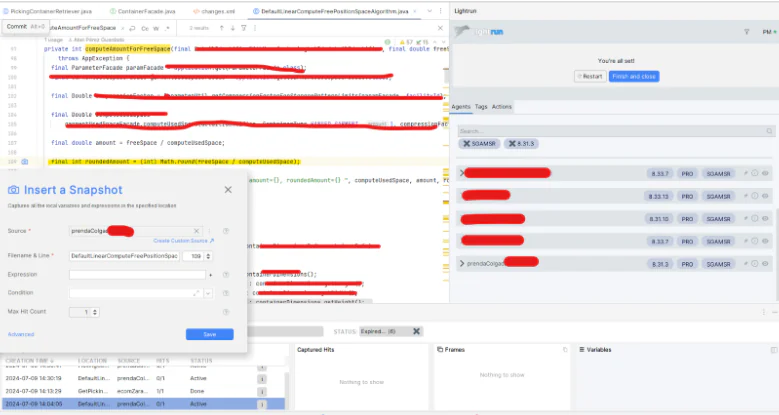Screen dimensions: 779x415
Task: Expand the prendaColgada agent row
Action: coord(461,264)
